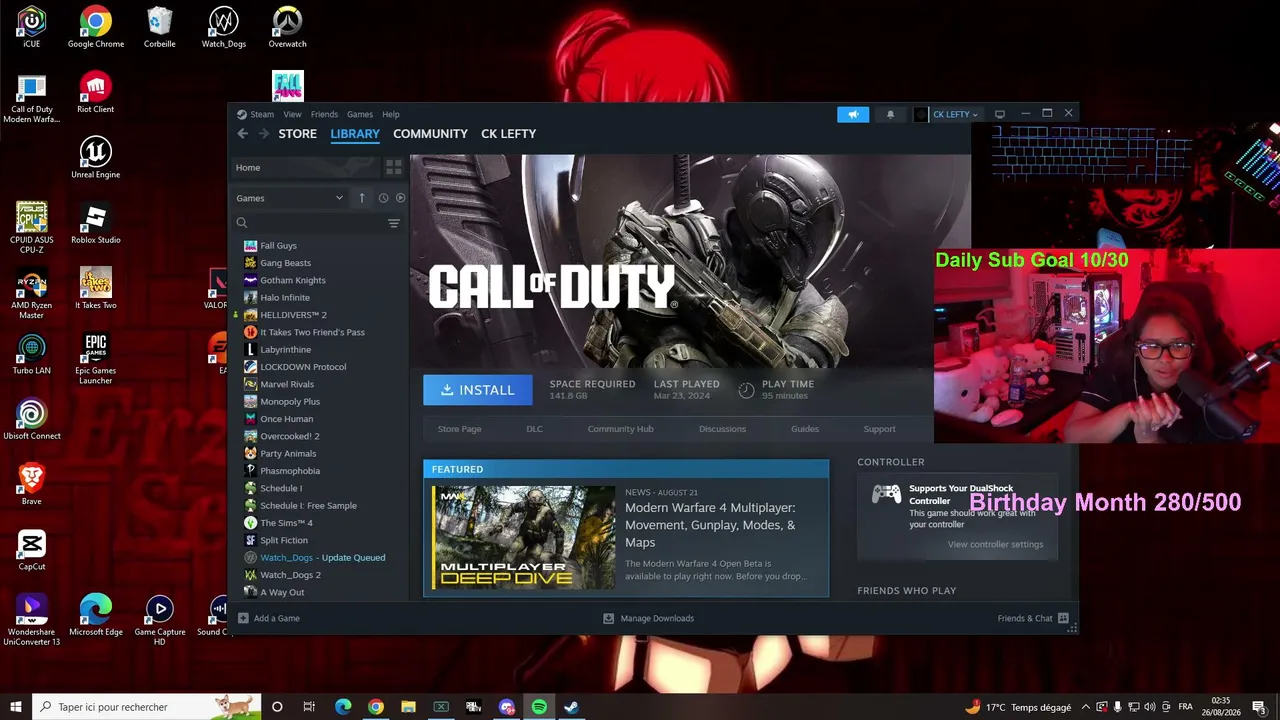This screenshot has width=1280, height=720.
Task: Open the Games menu
Action: tap(360, 114)
